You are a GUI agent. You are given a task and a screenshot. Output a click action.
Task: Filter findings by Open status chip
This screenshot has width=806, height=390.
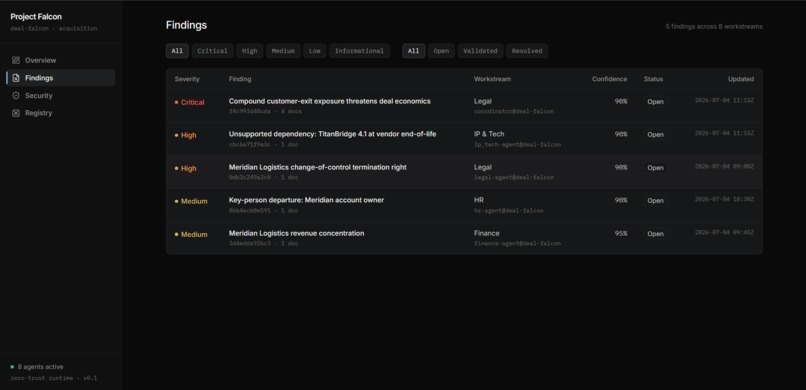tap(441, 51)
